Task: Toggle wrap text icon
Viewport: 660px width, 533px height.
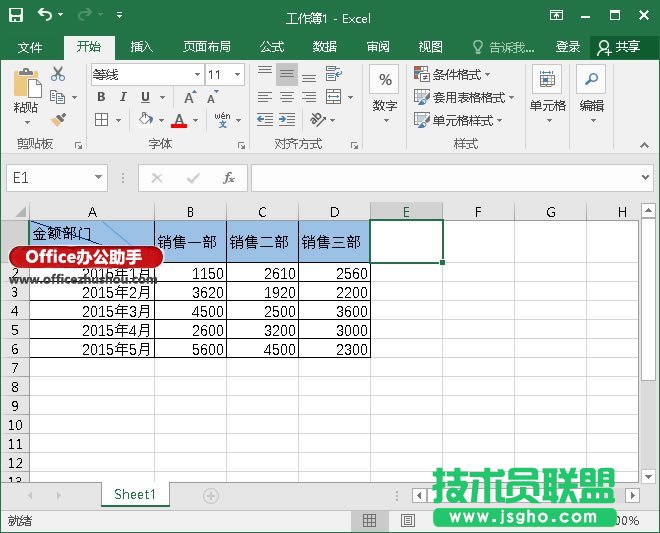Action: pyautogui.click(x=334, y=74)
